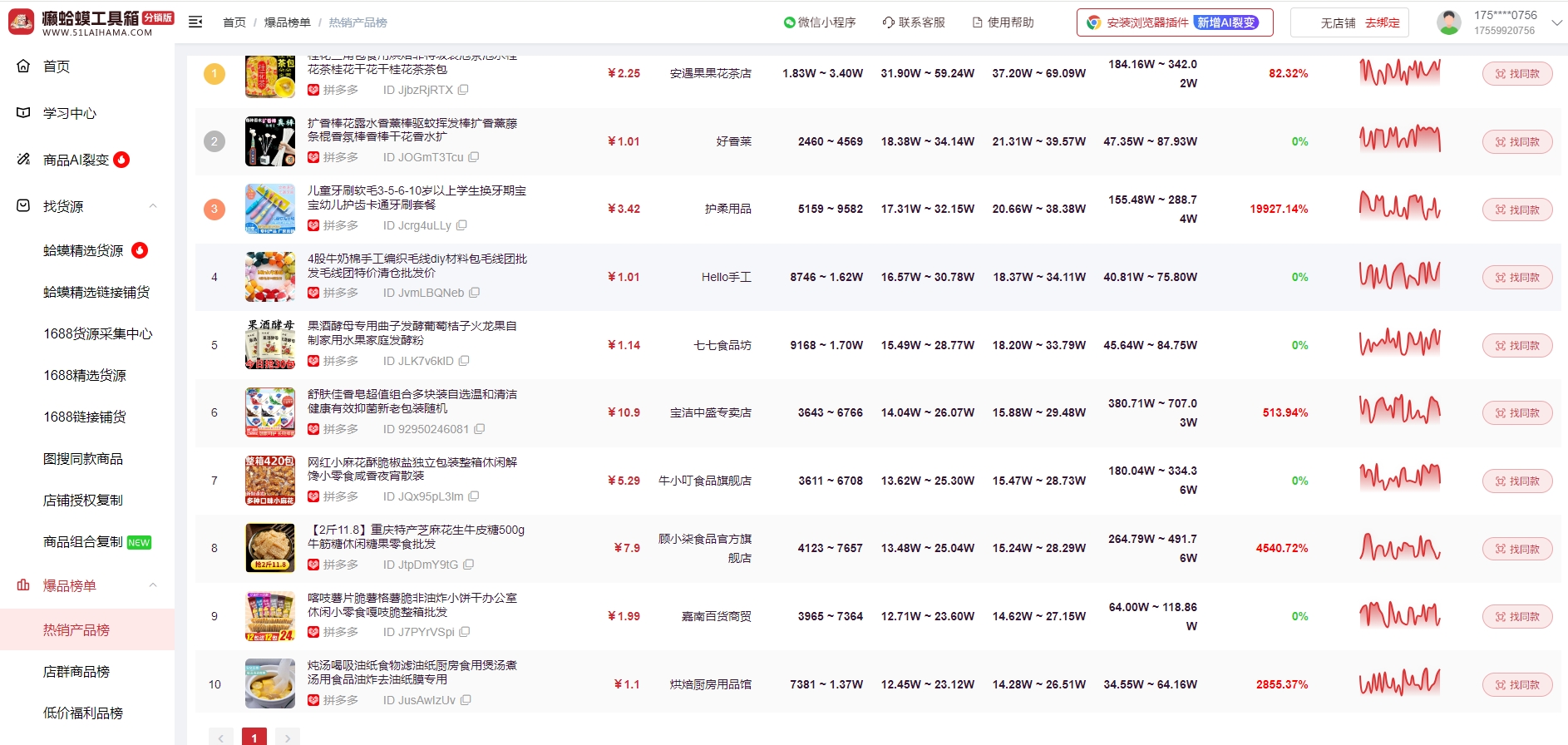Viewport: 1568px width, 745px height.
Task: Click the 51laihama toolbox logo
Action: click(x=90, y=22)
